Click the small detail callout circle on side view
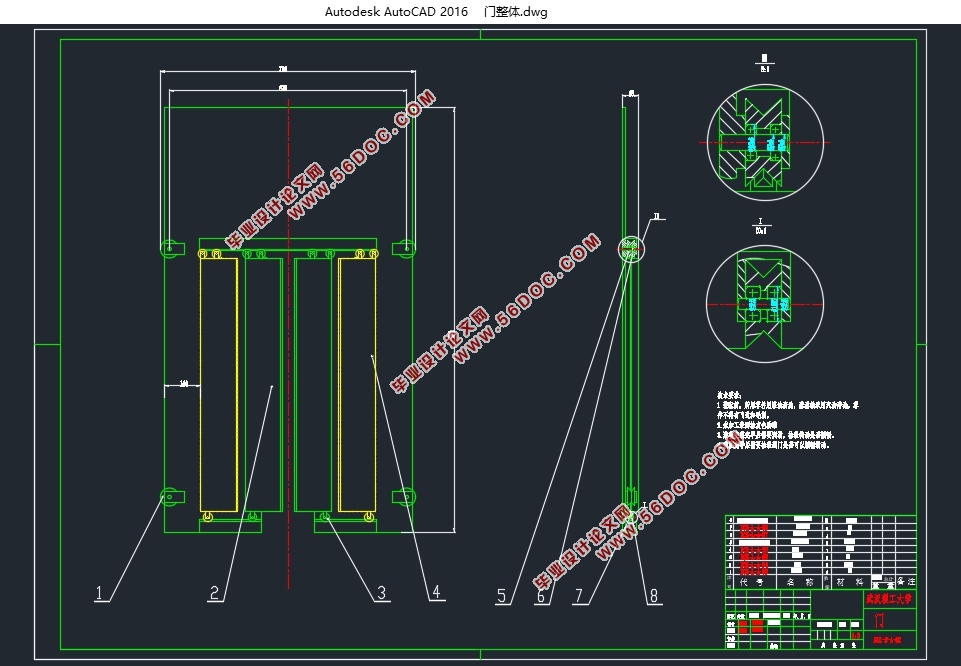 [x=631, y=249]
